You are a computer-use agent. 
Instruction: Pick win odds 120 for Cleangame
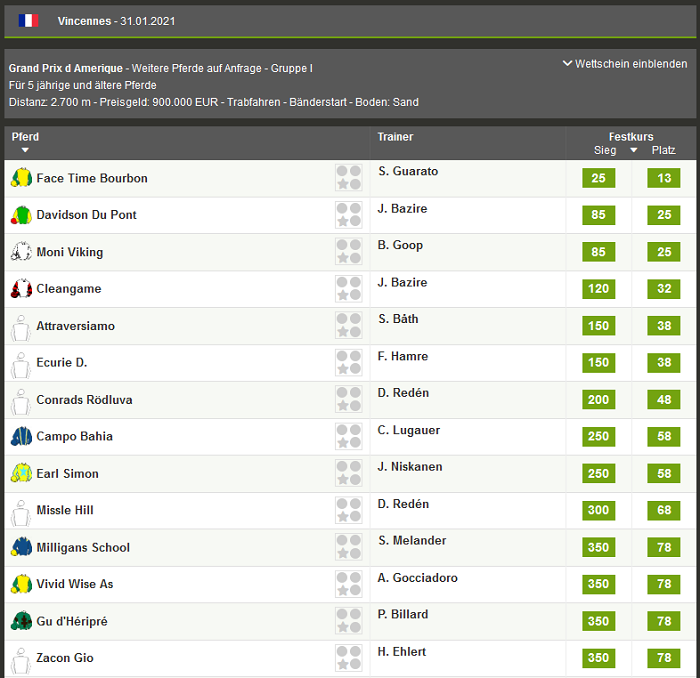598,289
